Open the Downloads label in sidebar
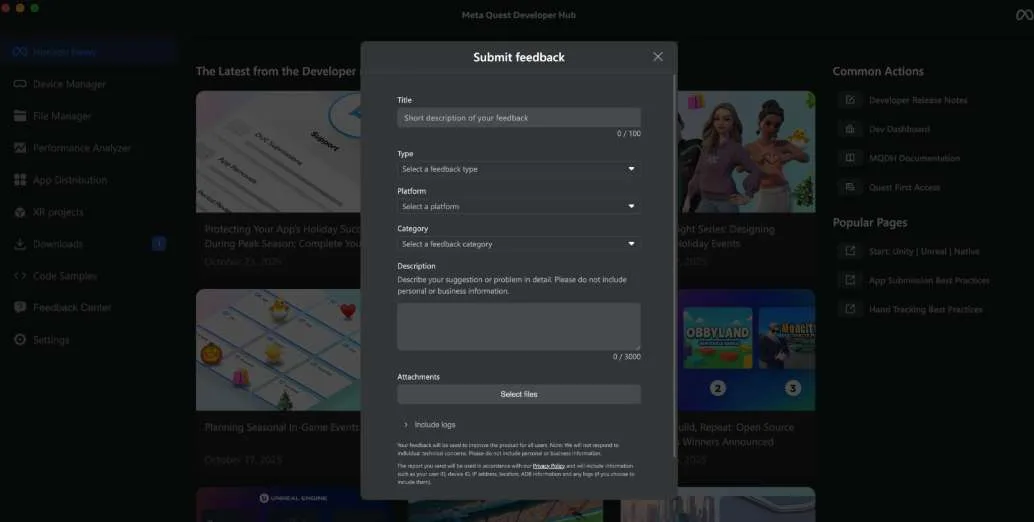 58,243
